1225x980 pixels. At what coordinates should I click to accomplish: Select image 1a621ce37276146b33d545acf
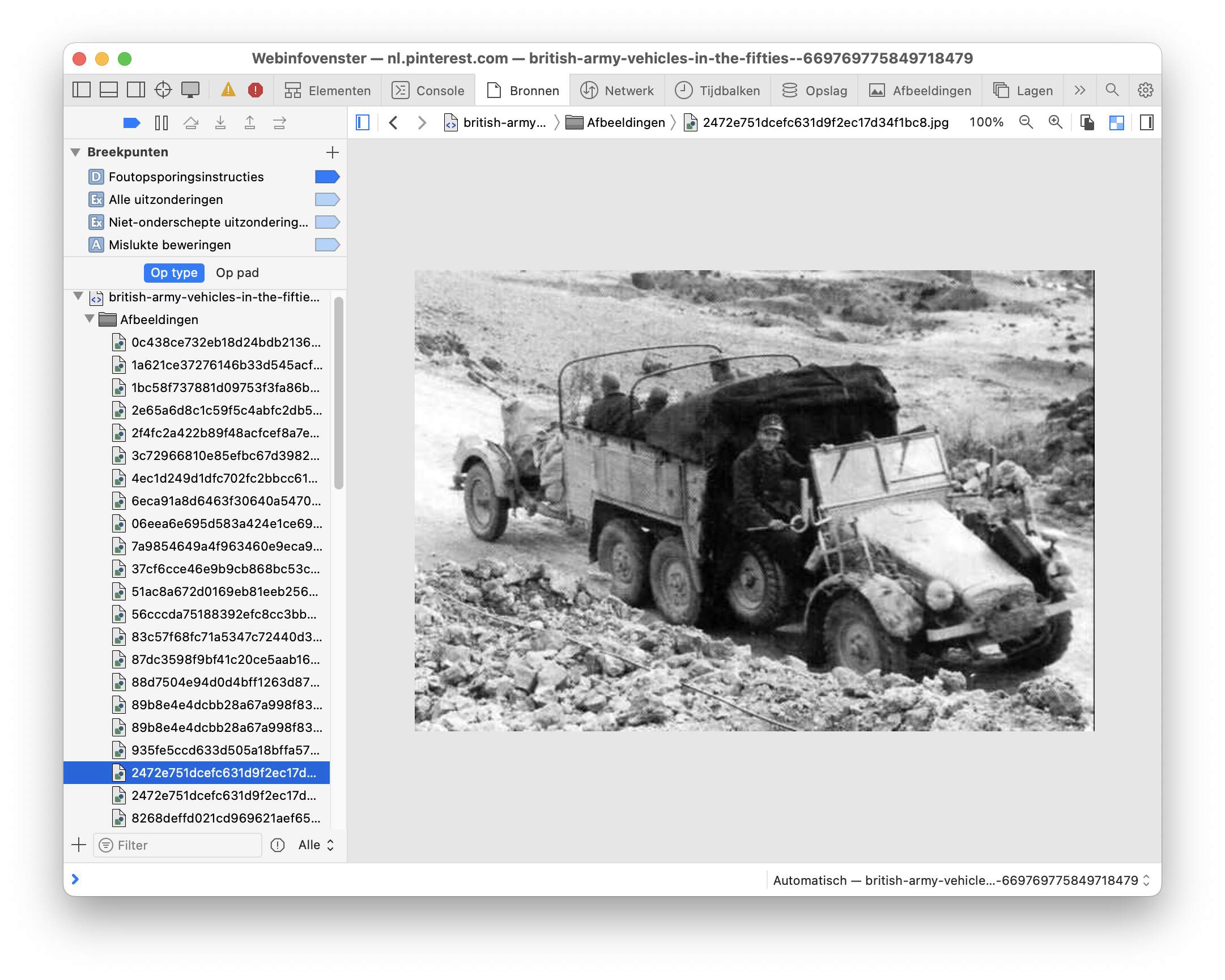click(197, 365)
